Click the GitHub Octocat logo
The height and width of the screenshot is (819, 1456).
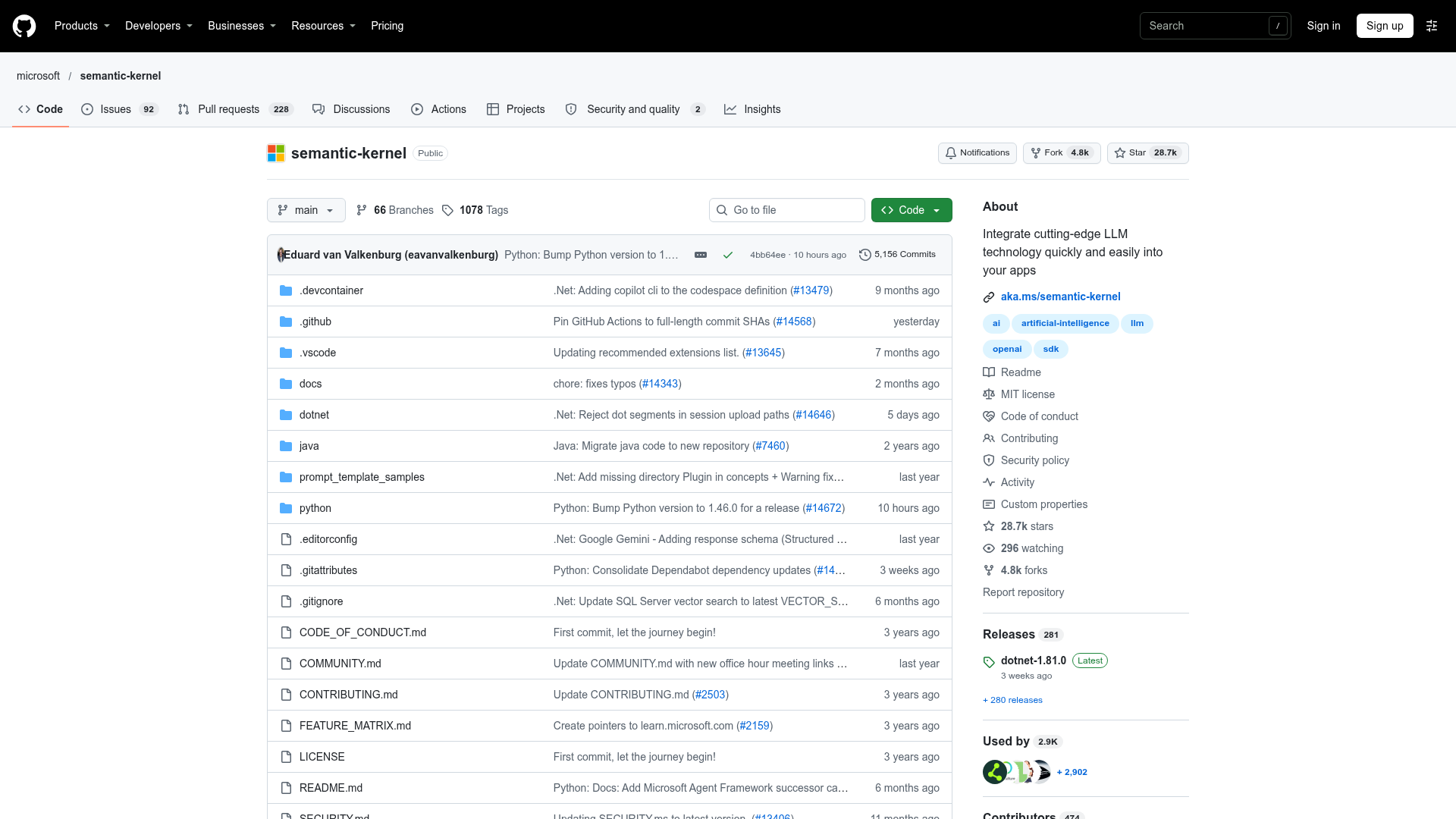[24, 26]
